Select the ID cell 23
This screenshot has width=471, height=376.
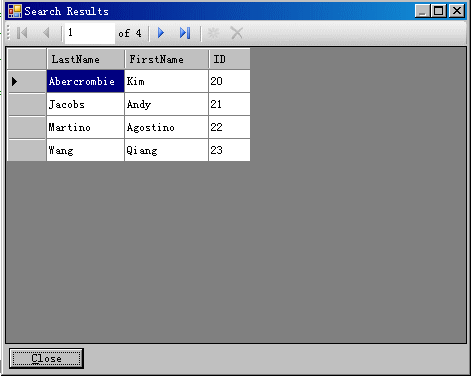tap(229, 150)
